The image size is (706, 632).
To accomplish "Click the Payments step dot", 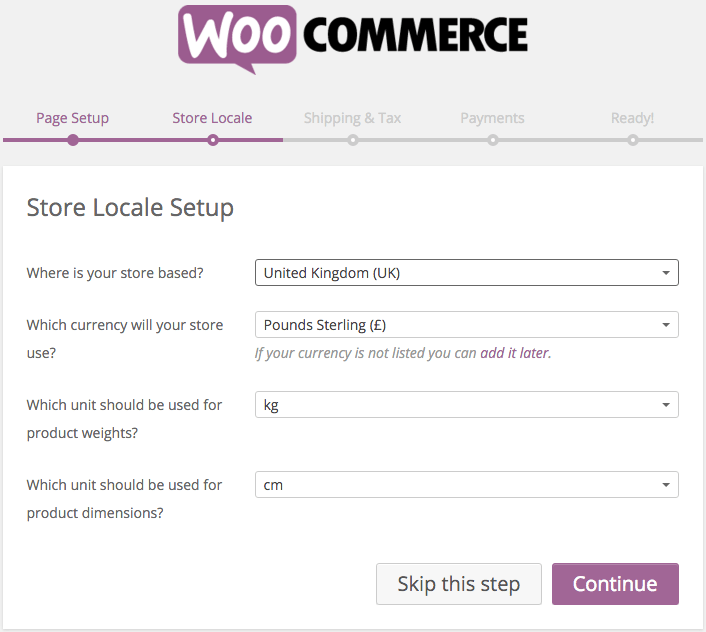I will (493, 140).
